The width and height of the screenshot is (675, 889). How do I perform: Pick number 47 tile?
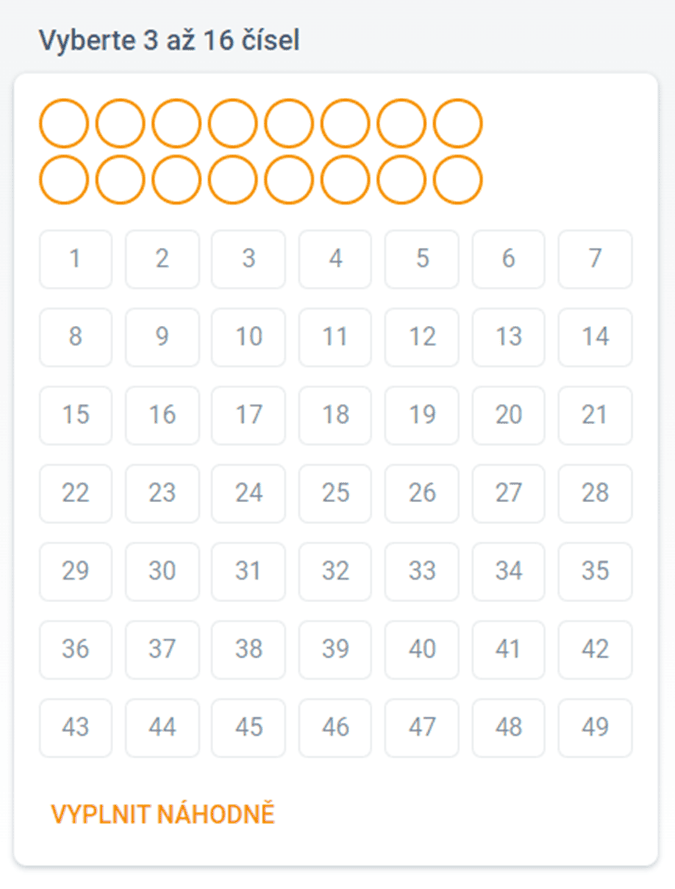(x=422, y=728)
